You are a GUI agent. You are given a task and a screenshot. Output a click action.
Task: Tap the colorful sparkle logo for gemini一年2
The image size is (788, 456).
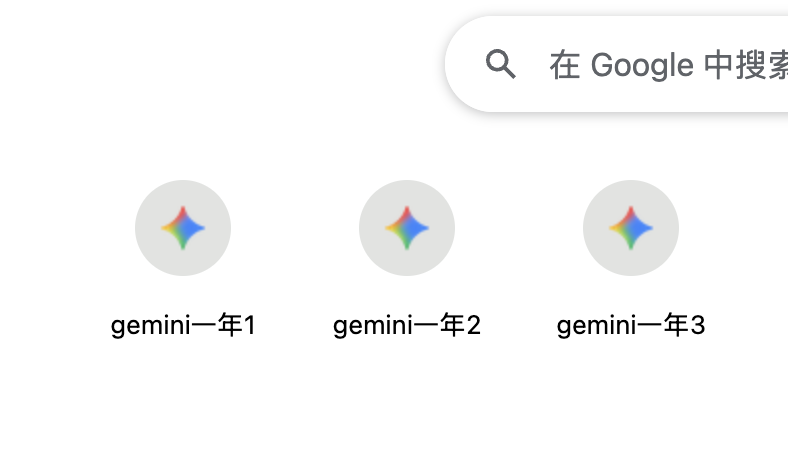pos(407,228)
